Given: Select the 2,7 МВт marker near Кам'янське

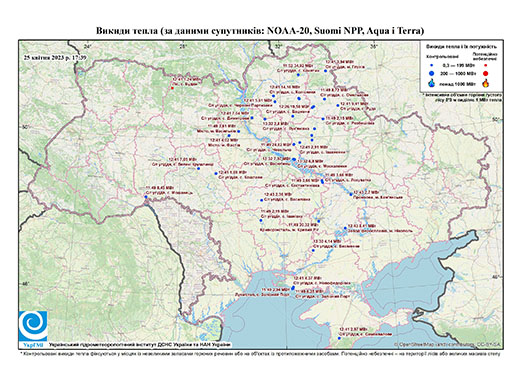Looking at the screenshot, I should (x=351, y=194).
